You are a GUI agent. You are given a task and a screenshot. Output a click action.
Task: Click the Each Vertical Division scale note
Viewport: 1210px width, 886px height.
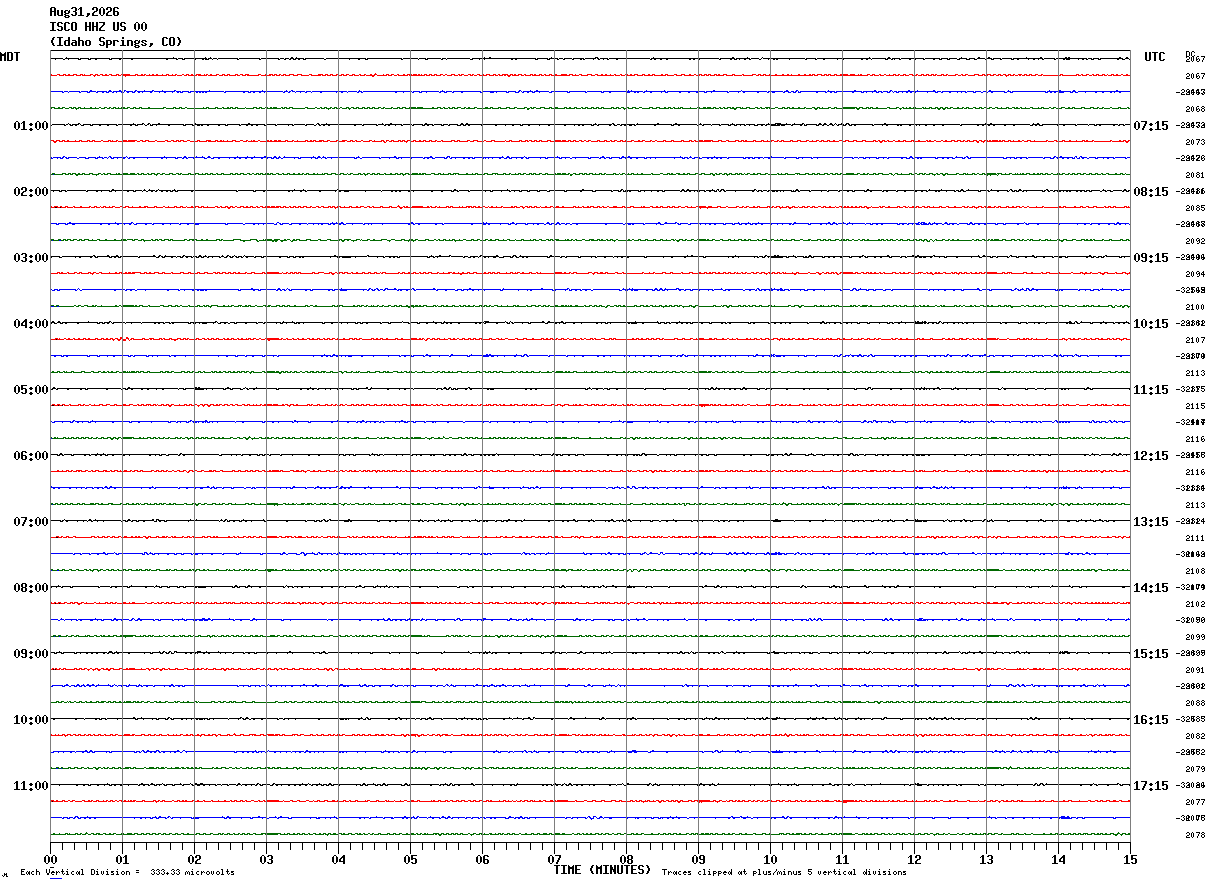point(127,873)
